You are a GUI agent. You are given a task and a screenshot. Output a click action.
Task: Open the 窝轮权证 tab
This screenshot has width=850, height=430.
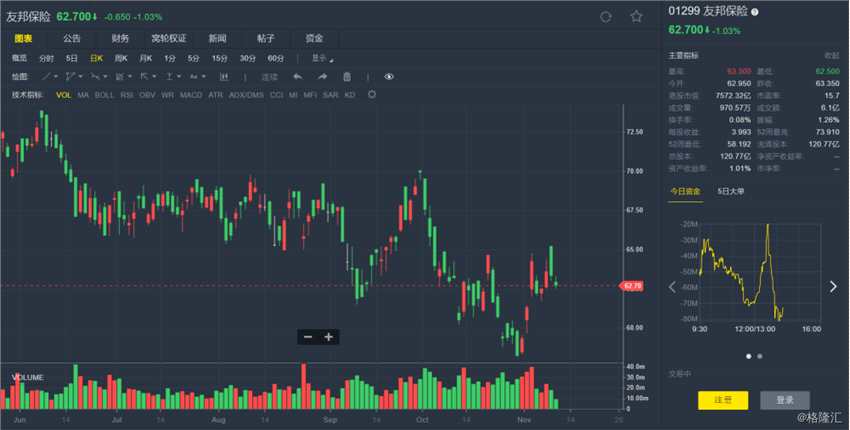pyautogui.click(x=169, y=38)
